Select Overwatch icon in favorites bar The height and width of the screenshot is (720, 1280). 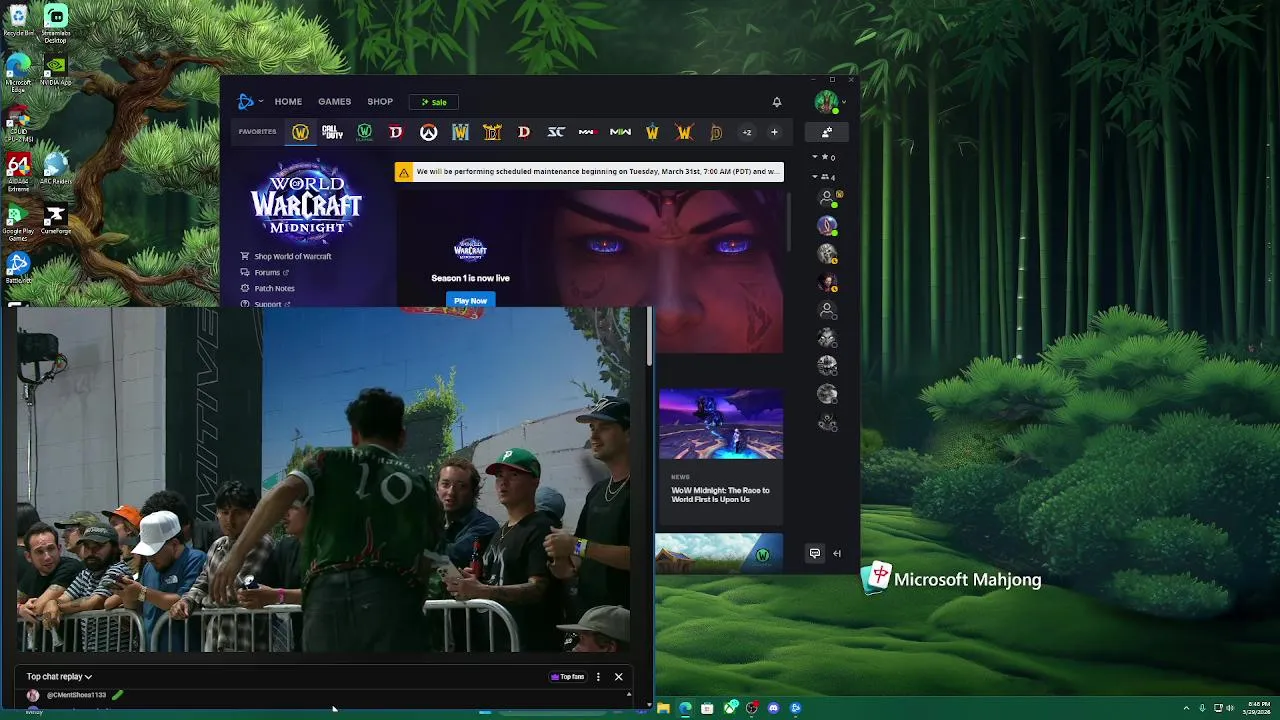coord(428,132)
